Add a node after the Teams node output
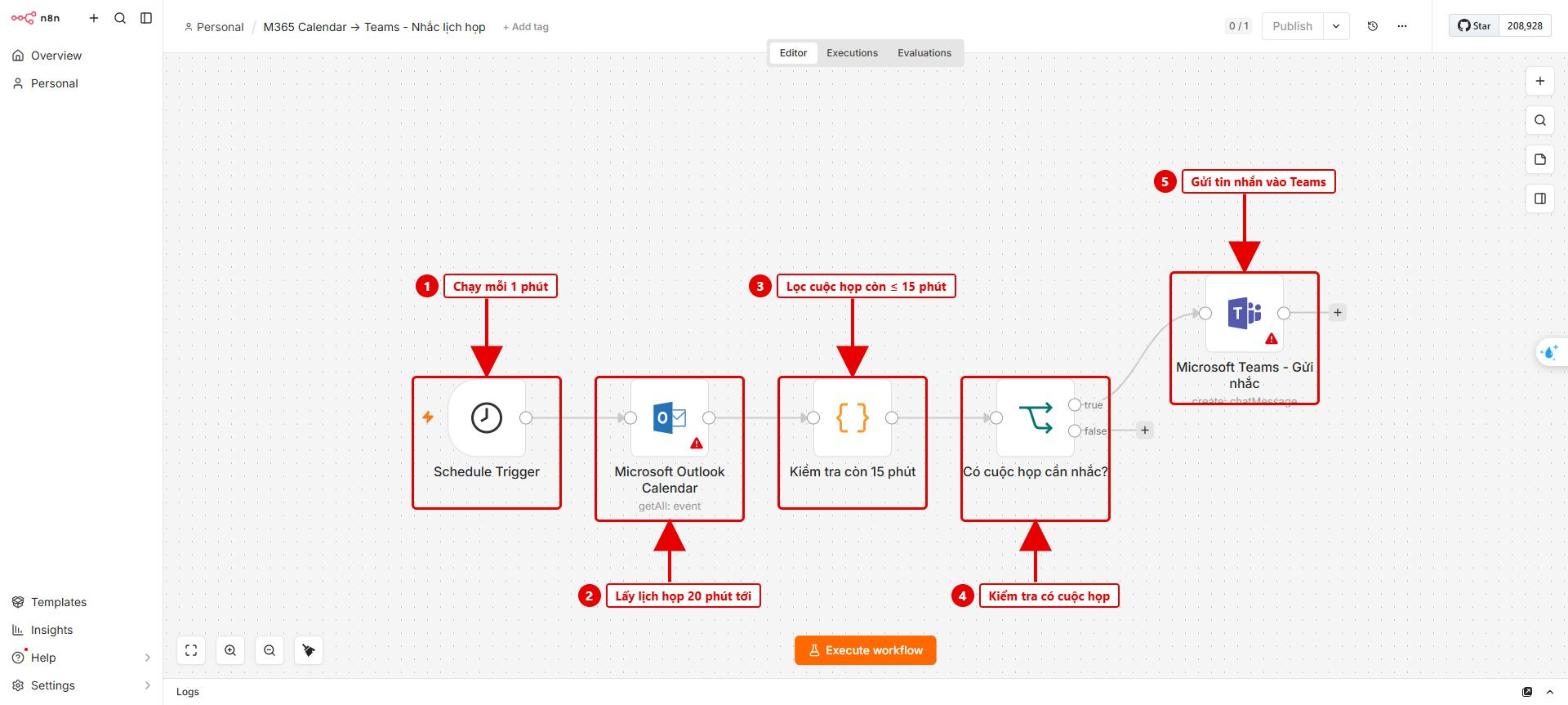Screen dimensions: 1568x705 [x=1338, y=313]
